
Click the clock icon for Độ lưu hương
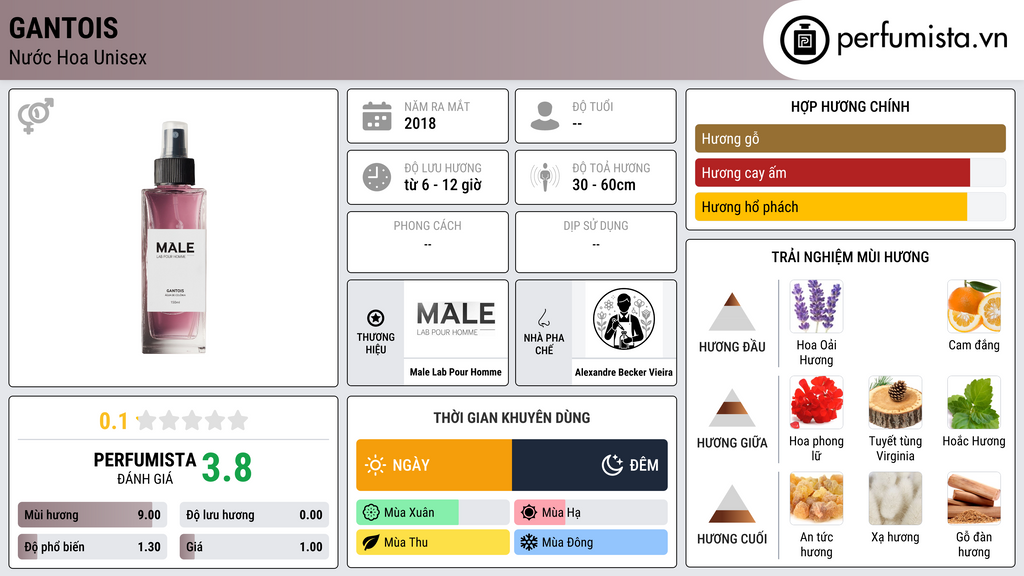click(377, 177)
